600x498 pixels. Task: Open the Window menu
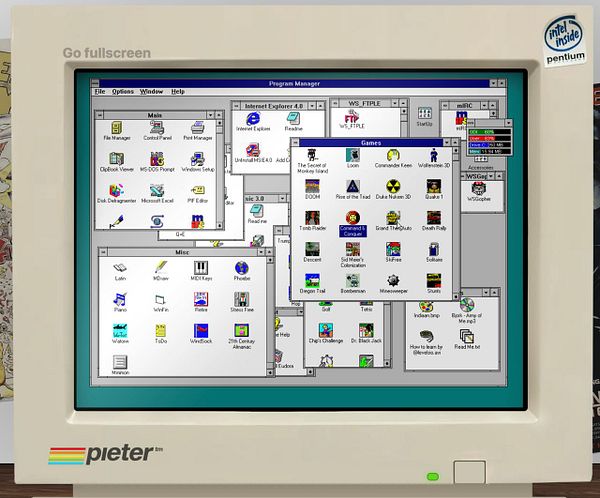point(151,91)
